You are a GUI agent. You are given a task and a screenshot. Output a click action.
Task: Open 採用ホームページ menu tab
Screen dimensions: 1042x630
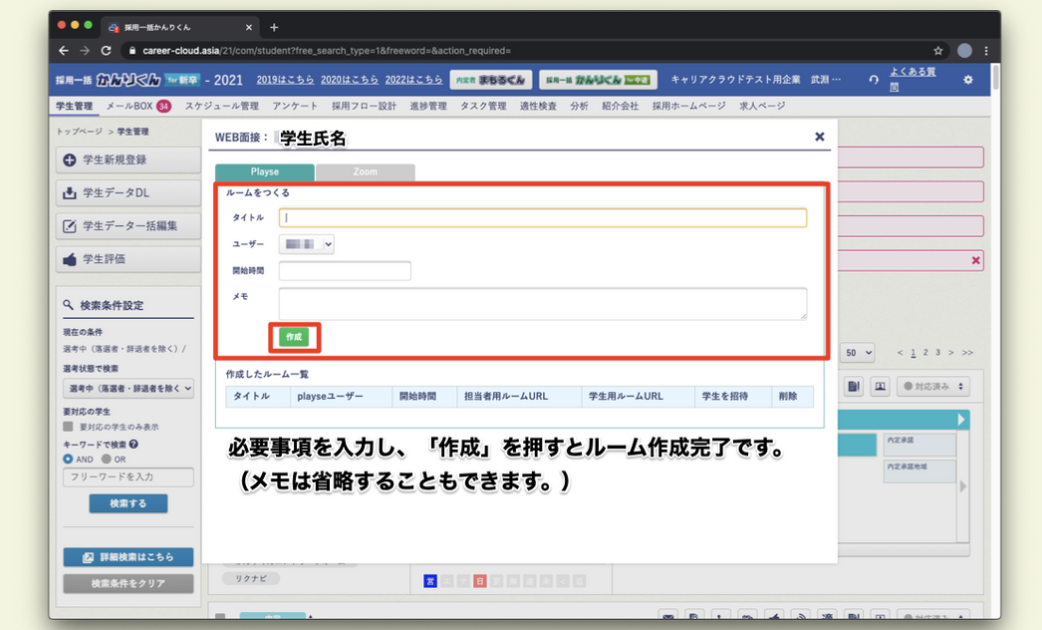tap(688, 106)
